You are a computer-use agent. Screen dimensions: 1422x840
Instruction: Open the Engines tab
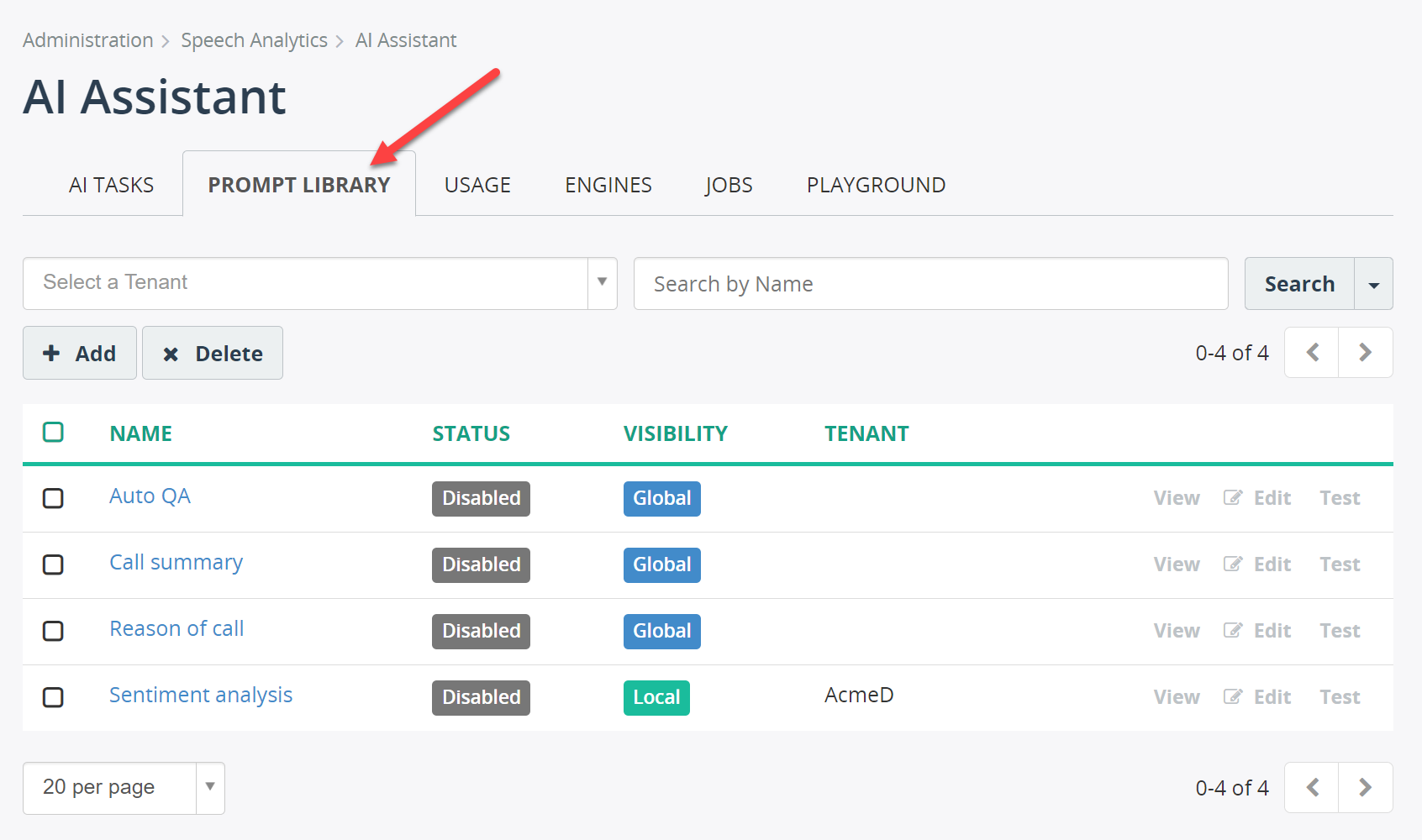608,185
